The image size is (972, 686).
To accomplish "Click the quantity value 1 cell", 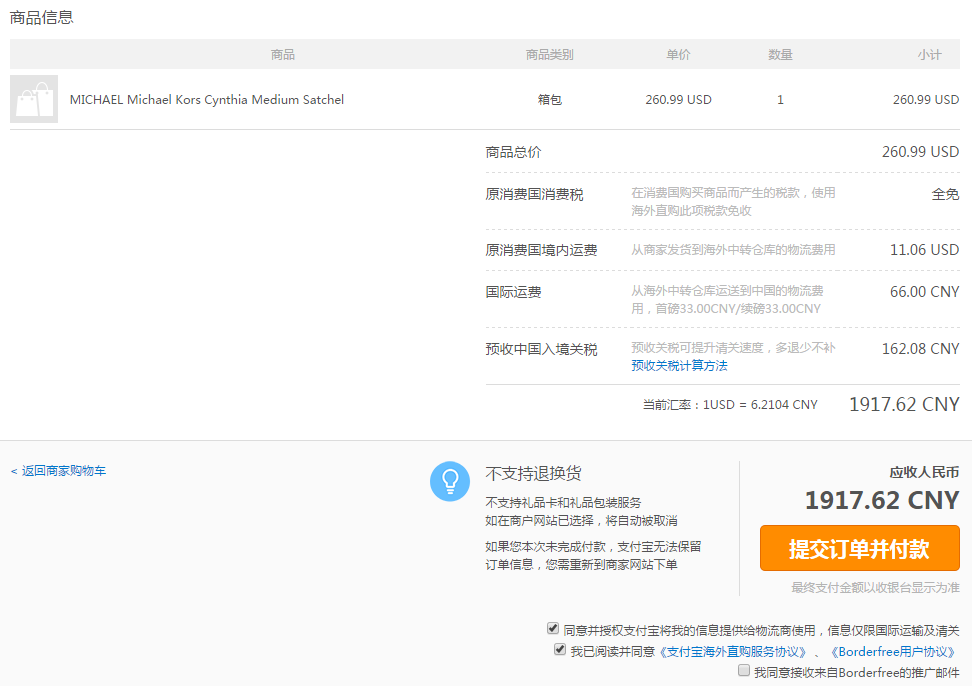I will (780, 100).
